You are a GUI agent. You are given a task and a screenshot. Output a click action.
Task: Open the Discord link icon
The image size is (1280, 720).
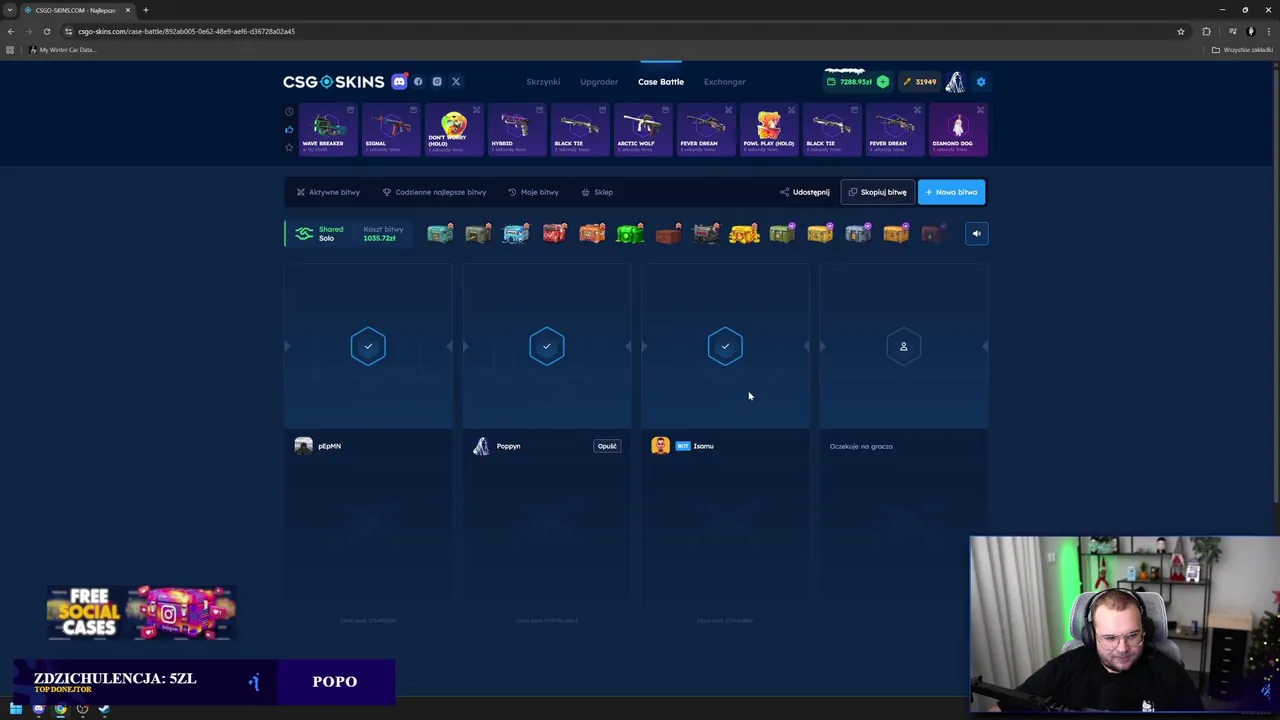[399, 82]
